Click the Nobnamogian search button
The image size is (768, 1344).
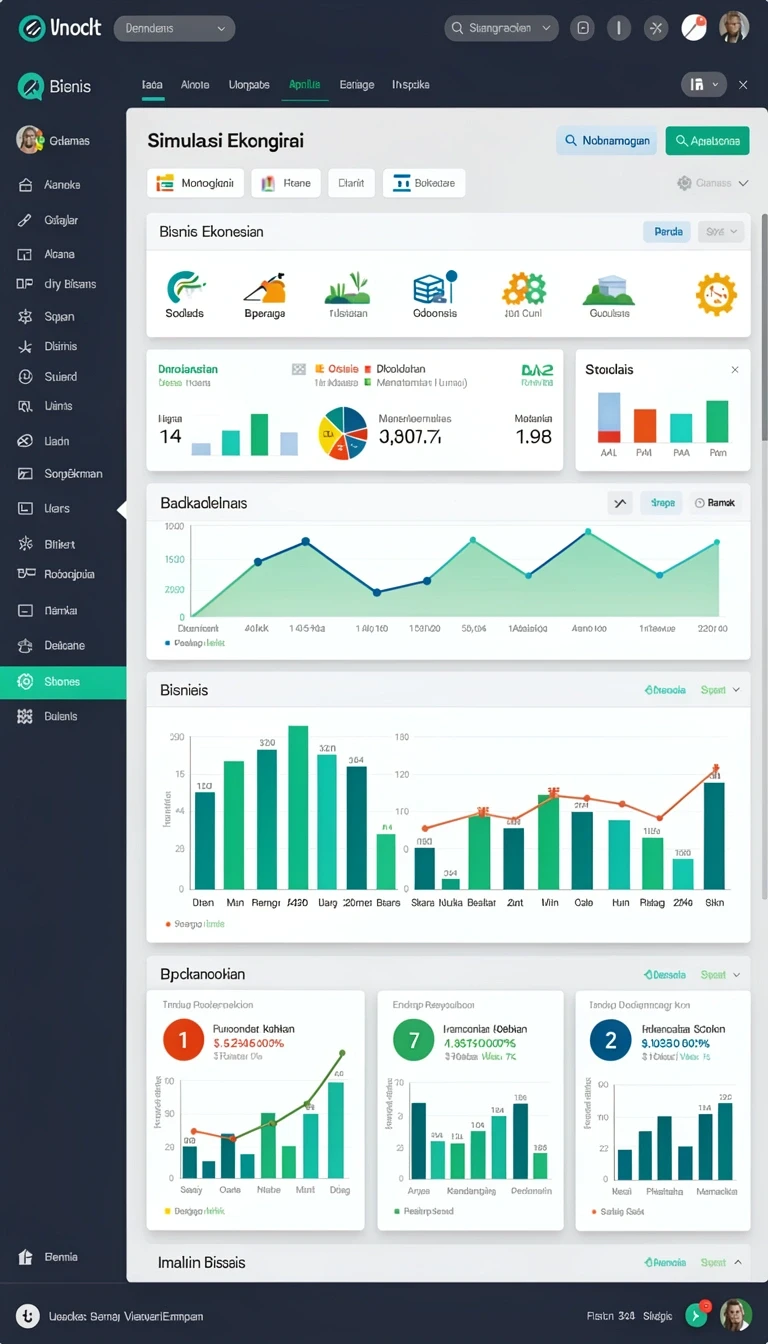(x=607, y=141)
